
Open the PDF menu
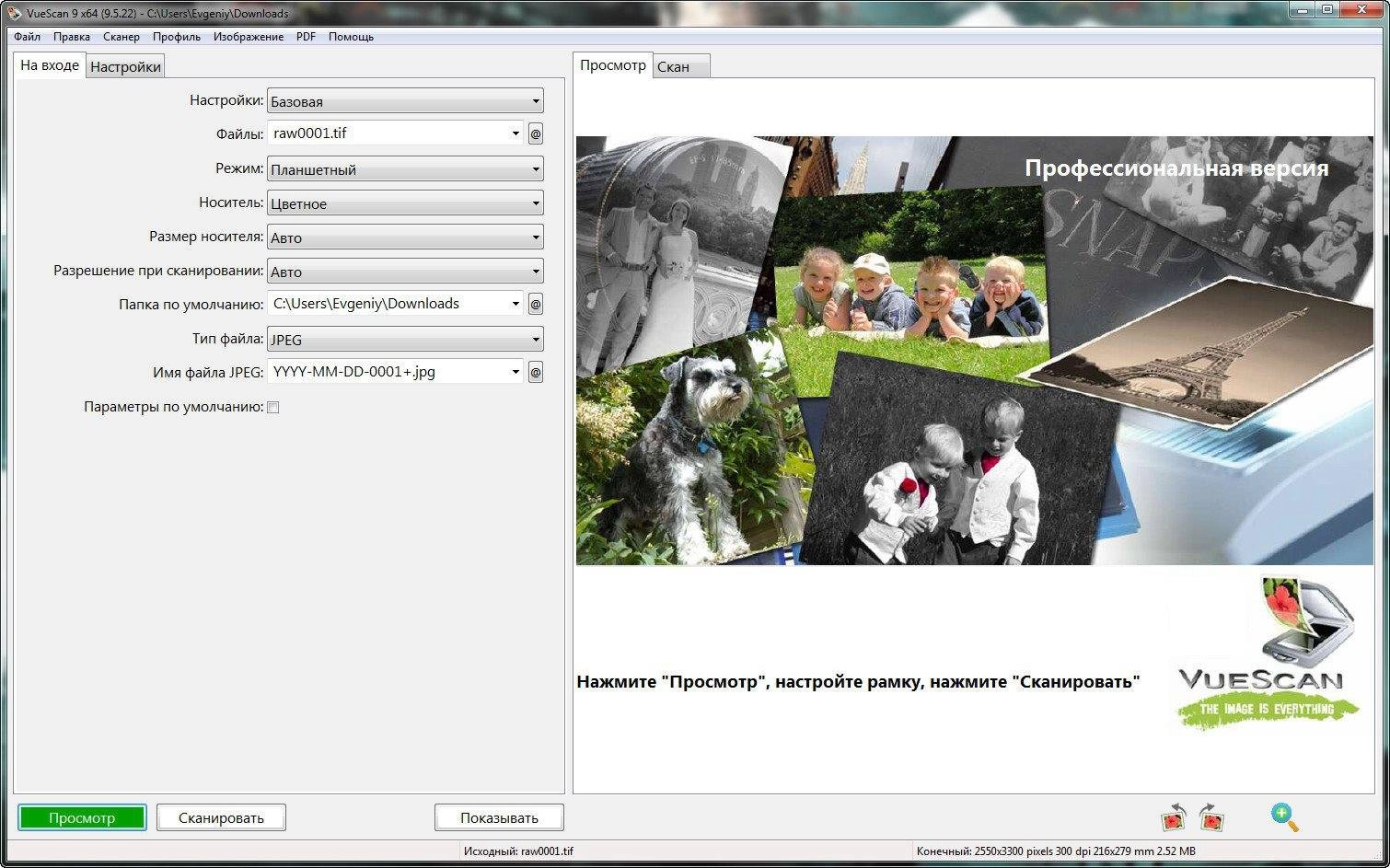[306, 37]
